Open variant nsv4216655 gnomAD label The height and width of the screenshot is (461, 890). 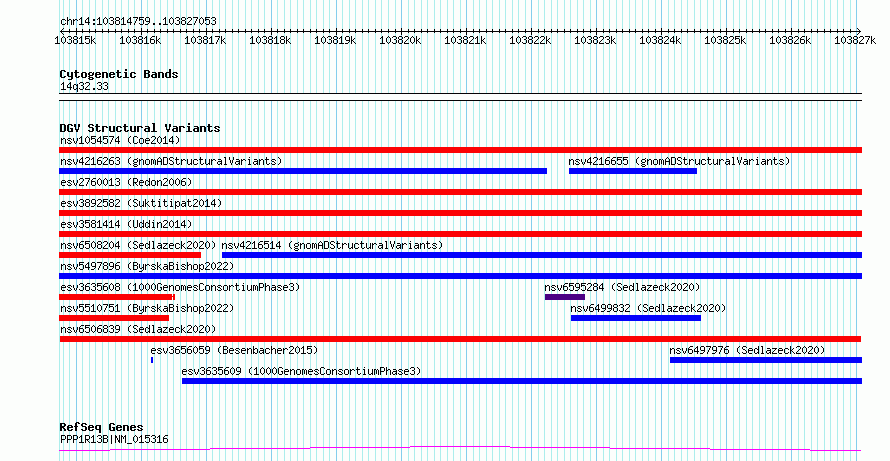[679, 161]
